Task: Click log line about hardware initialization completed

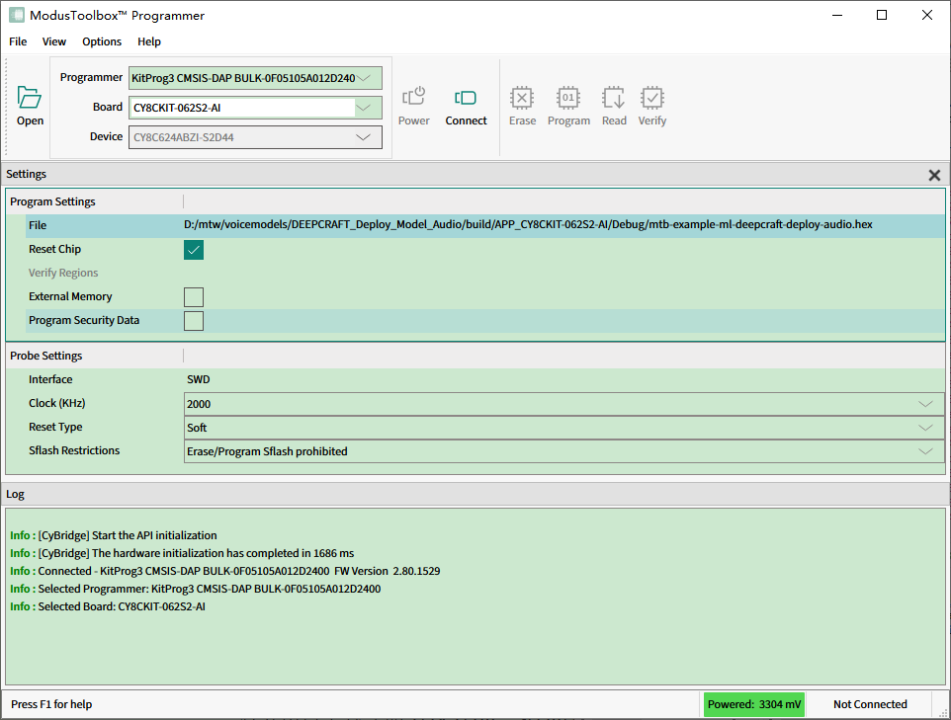Action: [182, 553]
